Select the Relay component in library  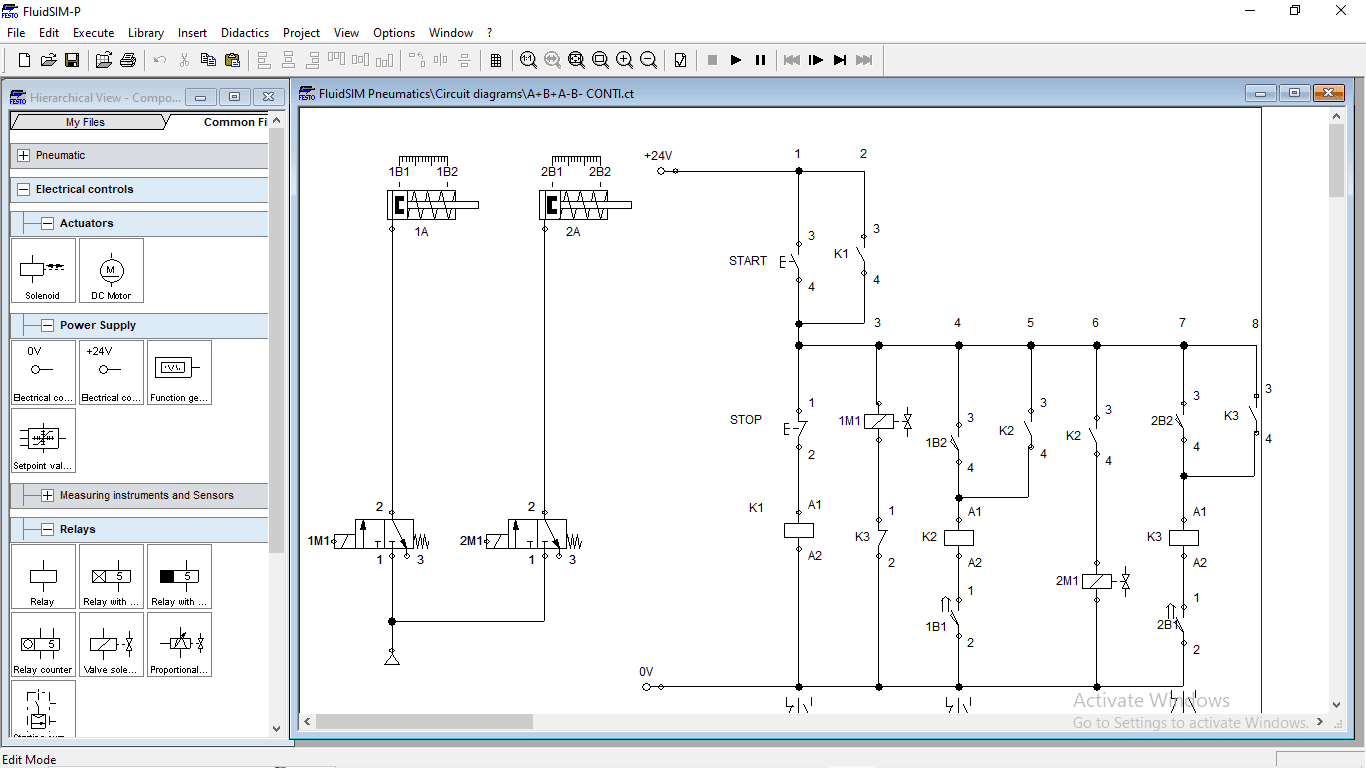point(43,576)
